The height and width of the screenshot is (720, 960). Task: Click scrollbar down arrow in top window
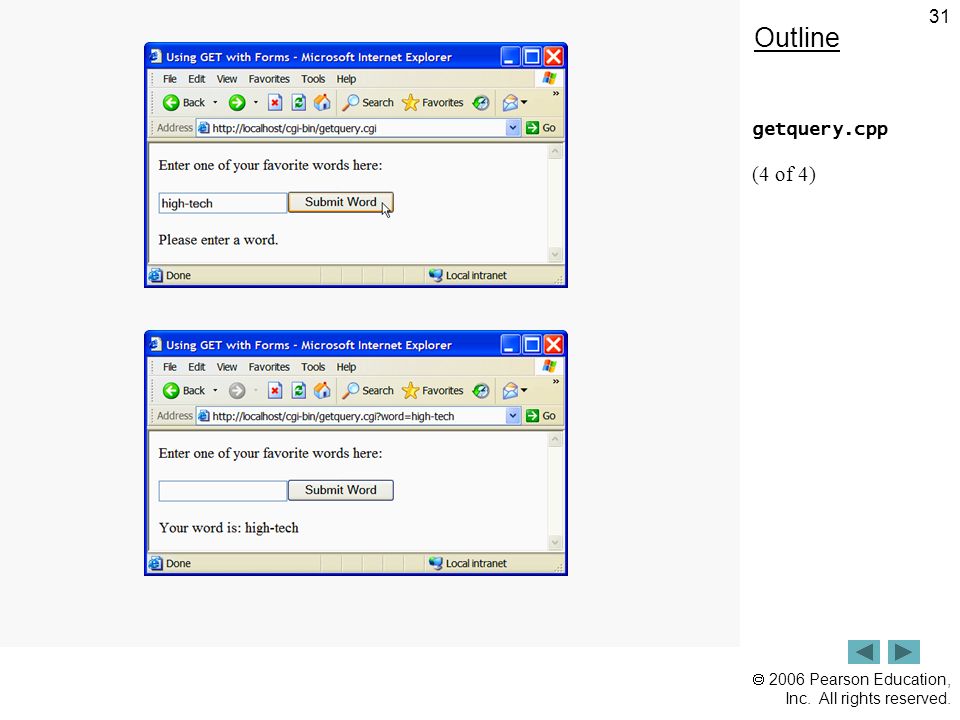(x=555, y=255)
